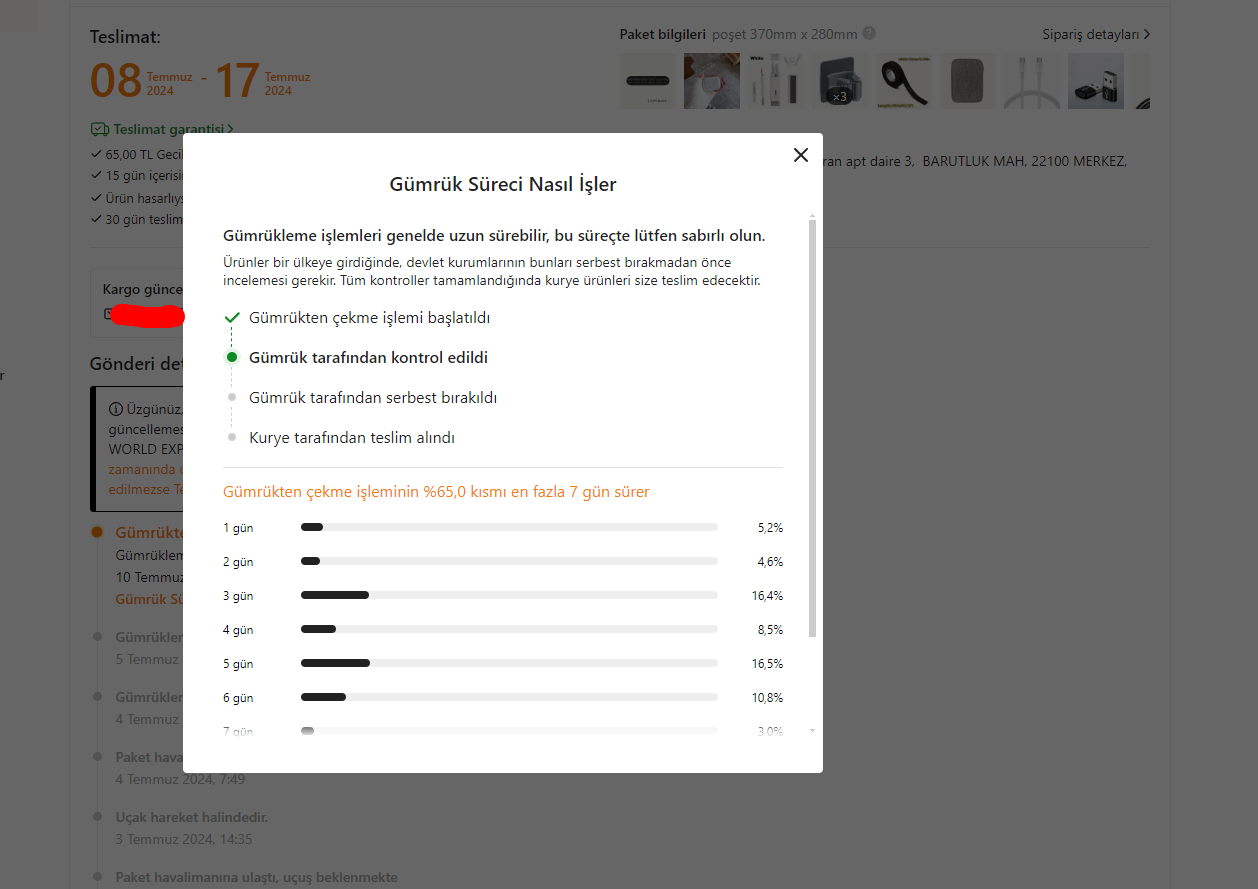Open the white charging cable thumbnail
This screenshot has height=889, width=1258.
pyautogui.click(x=1032, y=81)
